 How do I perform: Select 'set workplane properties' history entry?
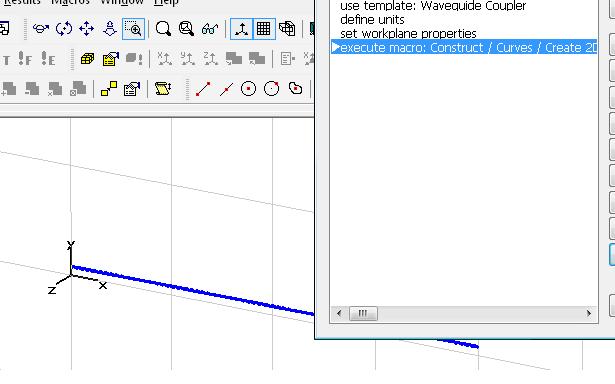point(408,34)
